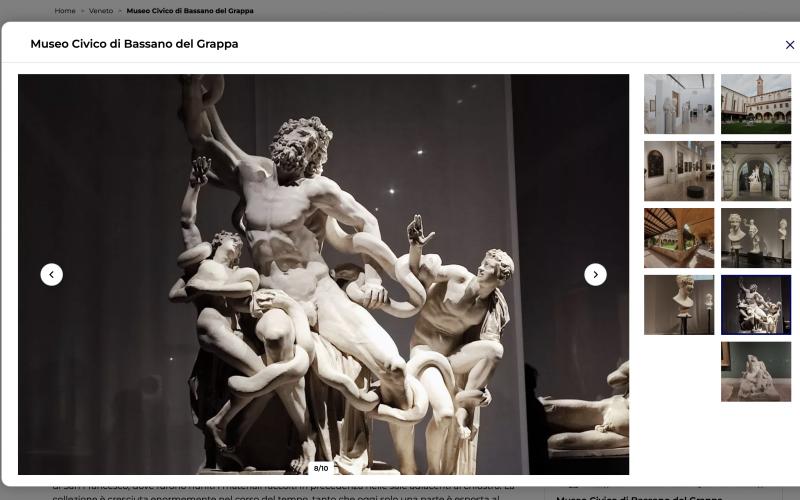
Task: Click the modal title Museo Civico di Bassano
Action: pyautogui.click(x=134, y=44)
